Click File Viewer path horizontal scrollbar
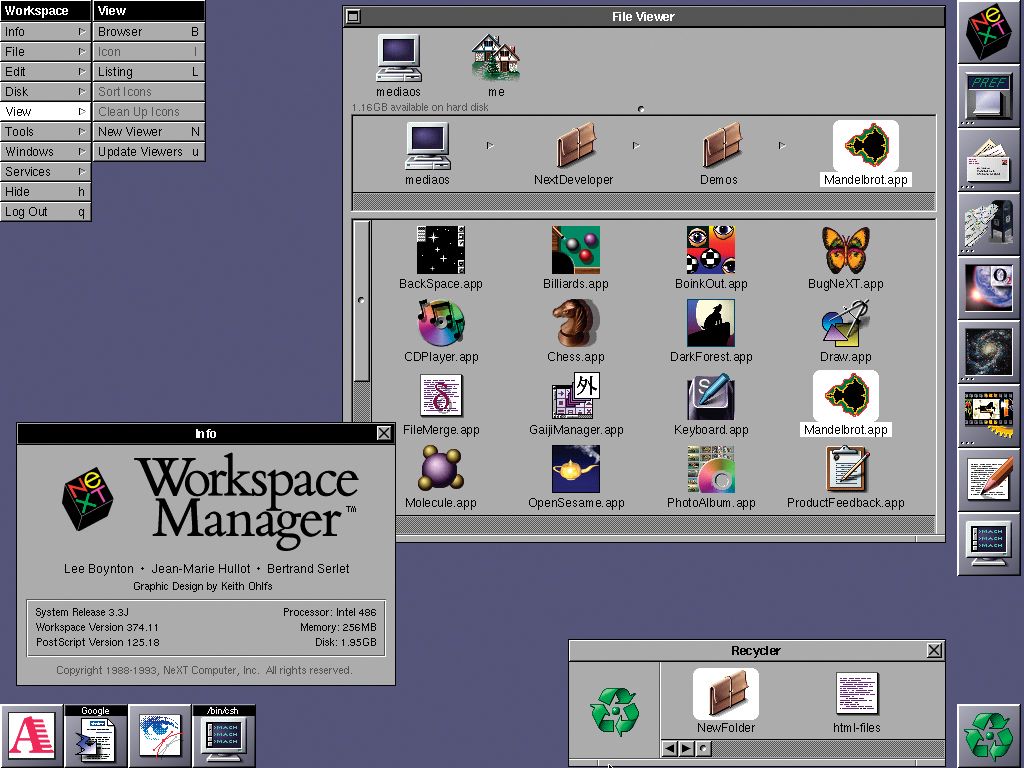Image resolution: width=1024 pixels, height=768 pixels. tap(643, 201)
